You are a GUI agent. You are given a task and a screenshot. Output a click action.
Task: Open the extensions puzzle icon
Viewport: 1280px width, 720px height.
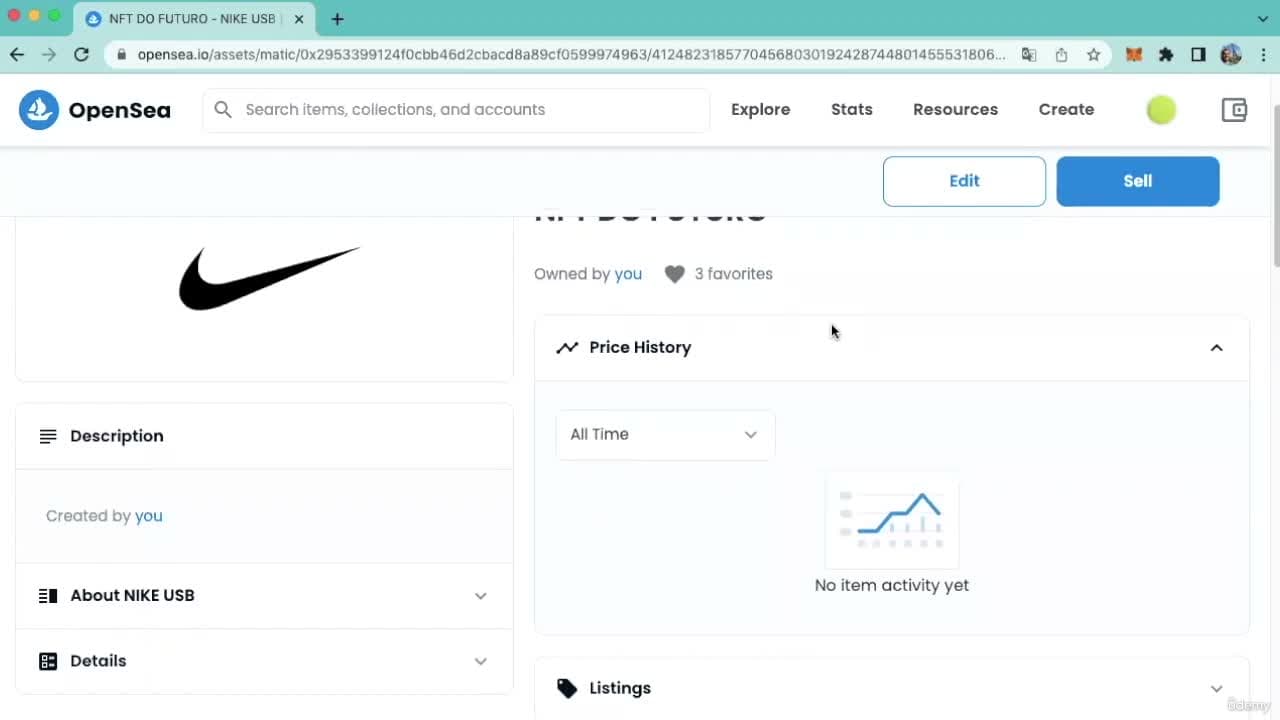[1166, 55]
